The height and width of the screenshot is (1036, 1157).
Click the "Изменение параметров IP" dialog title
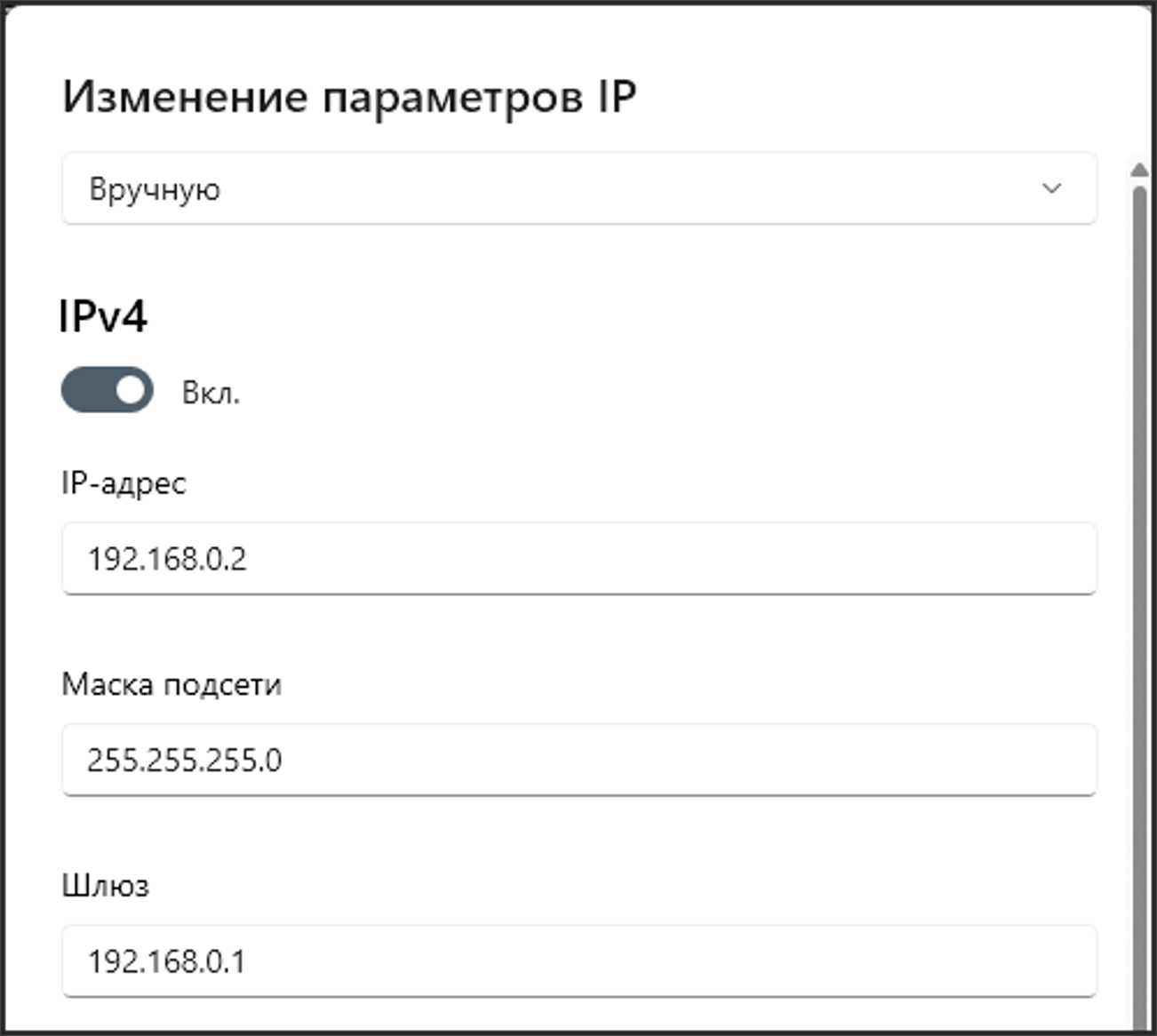(x=349, y=96)
